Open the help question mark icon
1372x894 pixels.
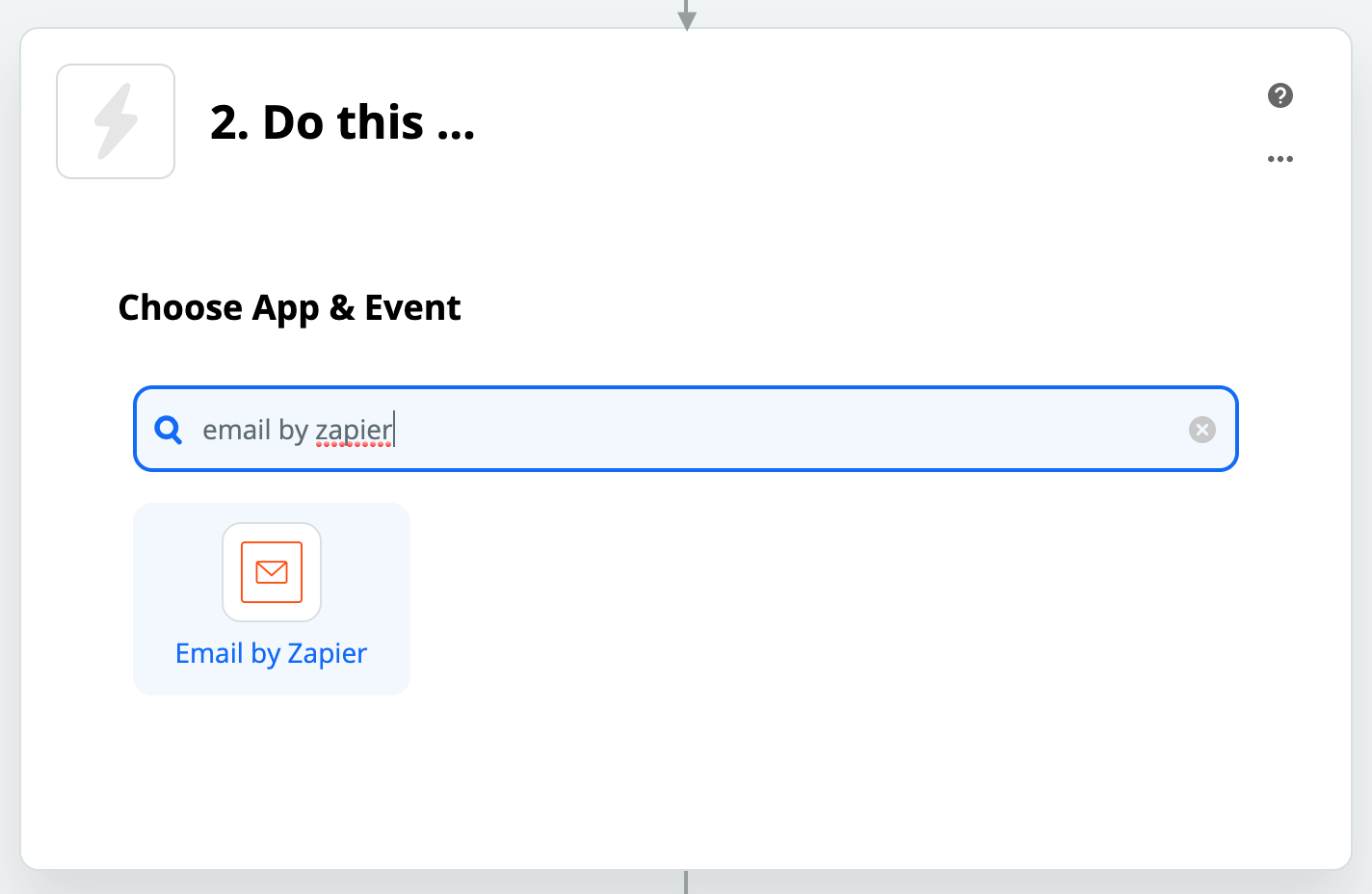pyautogui.click(x=1280, y=95)
